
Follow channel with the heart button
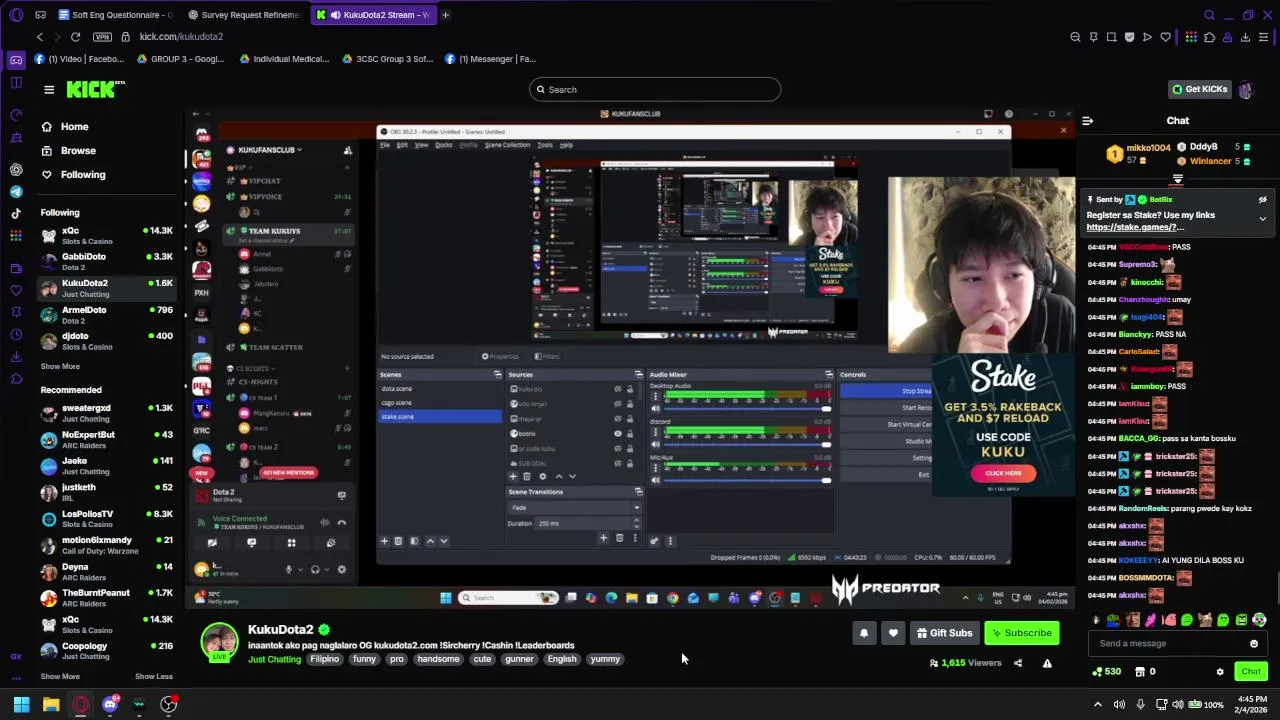pyautogui.click(x=893, y=633)
